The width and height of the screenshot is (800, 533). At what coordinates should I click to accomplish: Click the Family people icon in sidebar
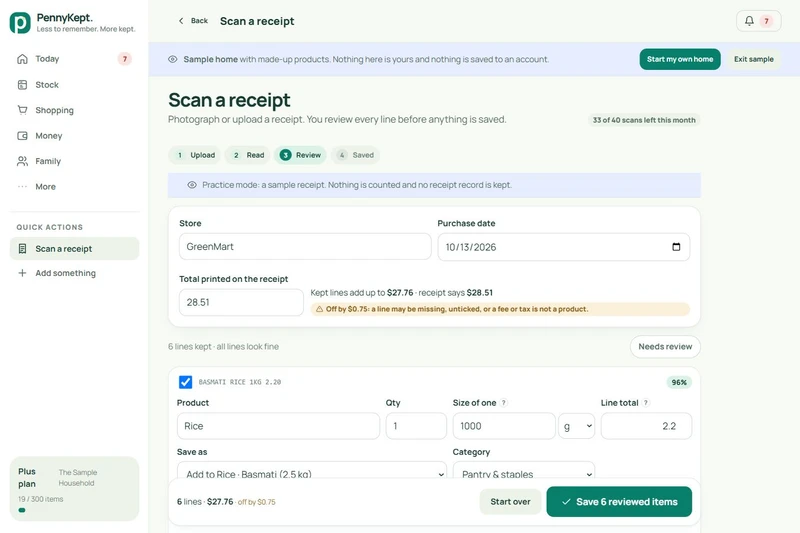pos(22,161)
